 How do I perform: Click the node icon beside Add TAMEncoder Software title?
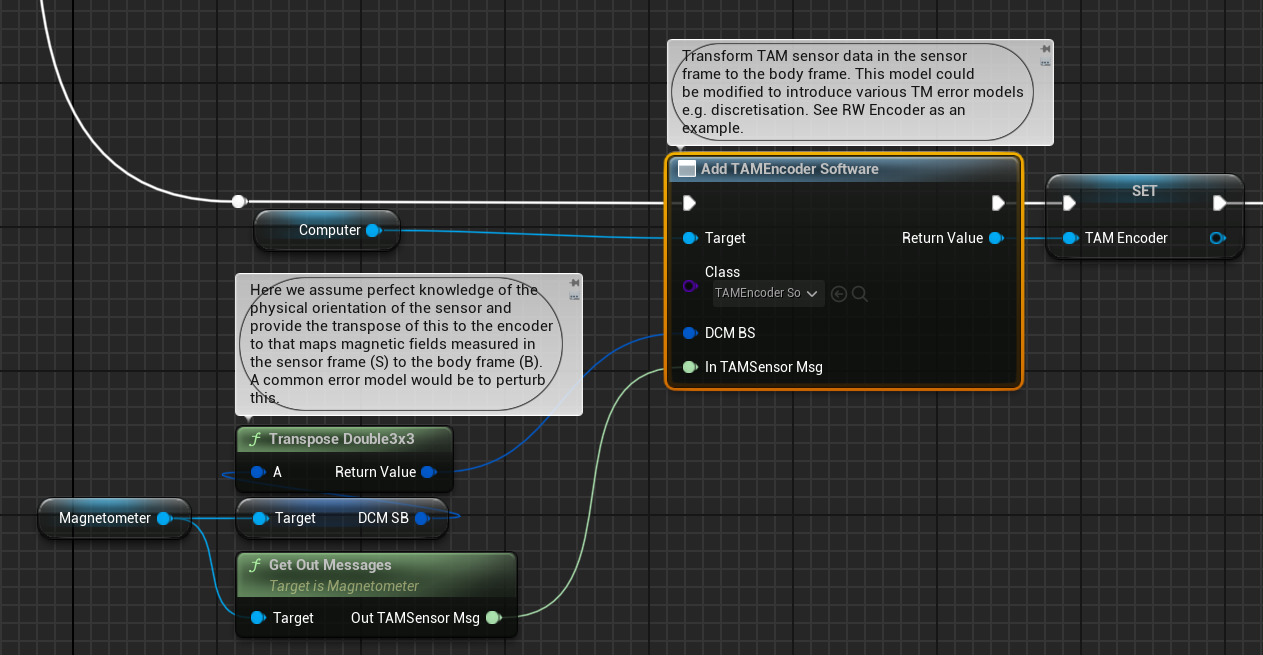687,169
